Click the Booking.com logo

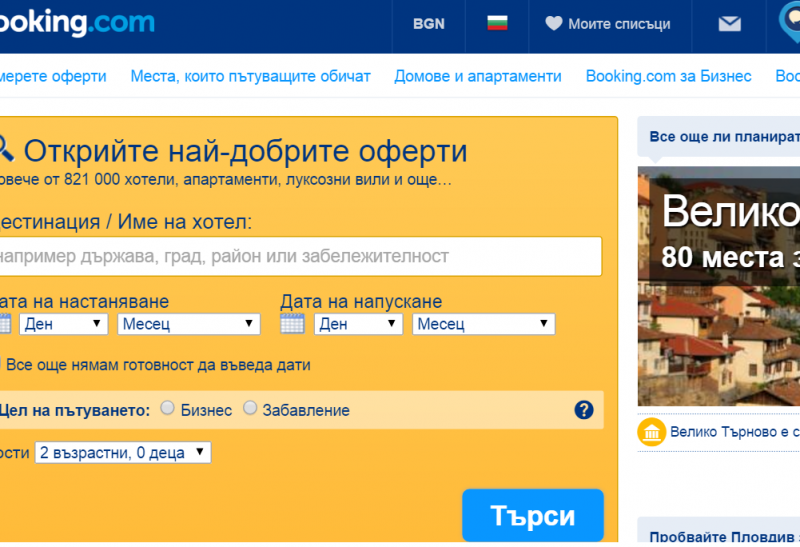tap(77, 22)
